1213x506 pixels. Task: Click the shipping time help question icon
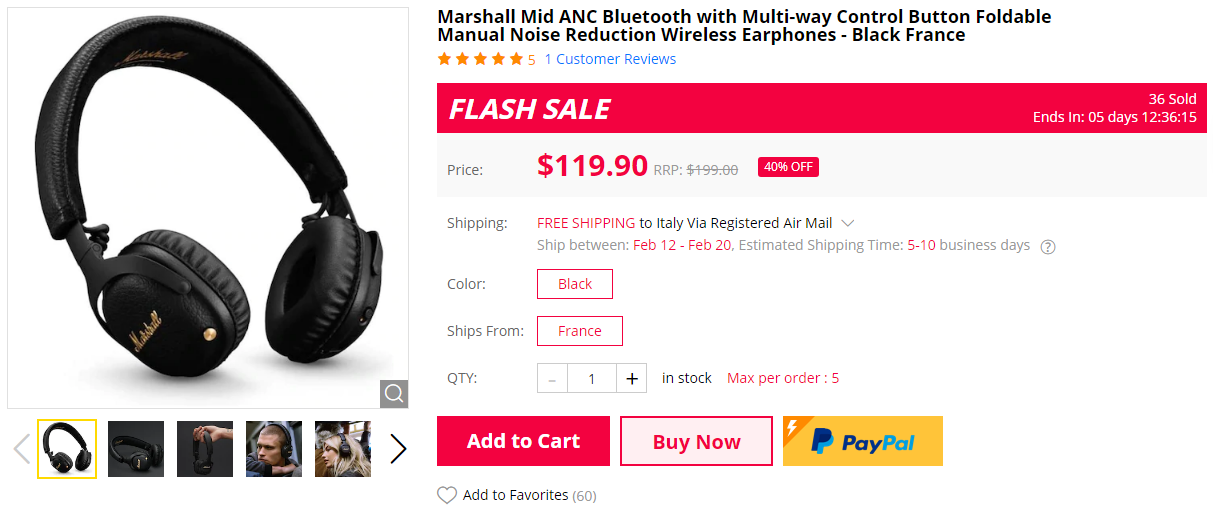pos(1048,247)
